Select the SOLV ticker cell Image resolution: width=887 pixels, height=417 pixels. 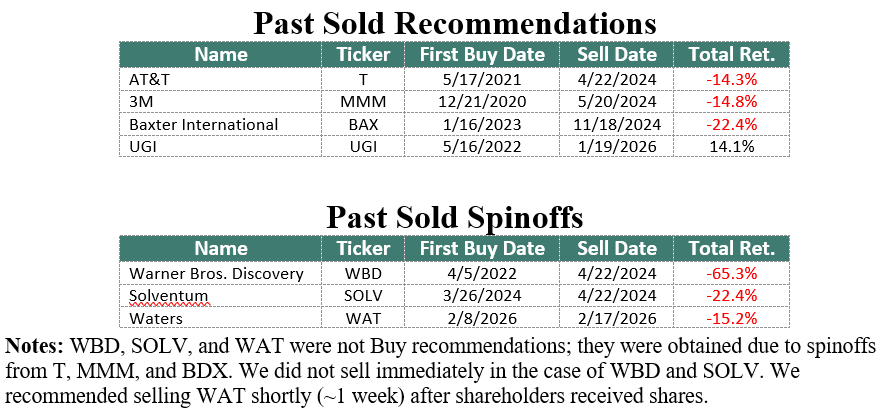click(363, 296)
